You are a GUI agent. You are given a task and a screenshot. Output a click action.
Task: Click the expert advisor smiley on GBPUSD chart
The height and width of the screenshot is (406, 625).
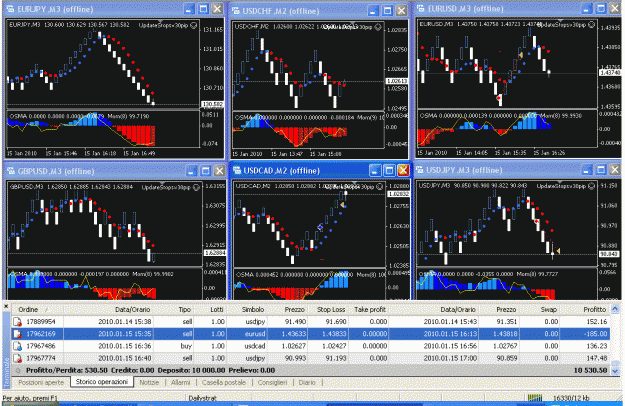(x=196, y=187)
